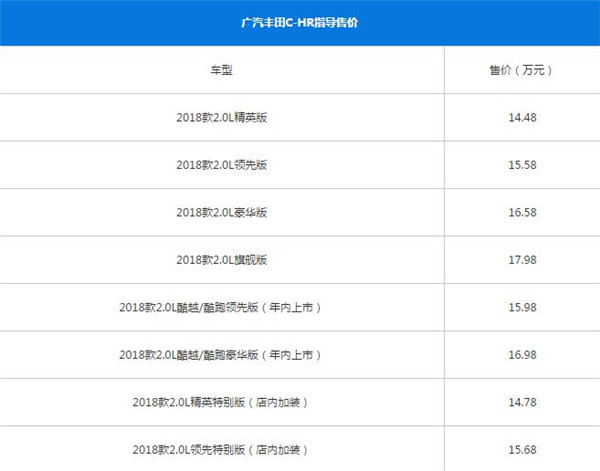Click the price 14.48
The image size is (600, 471).
point(522,117)
